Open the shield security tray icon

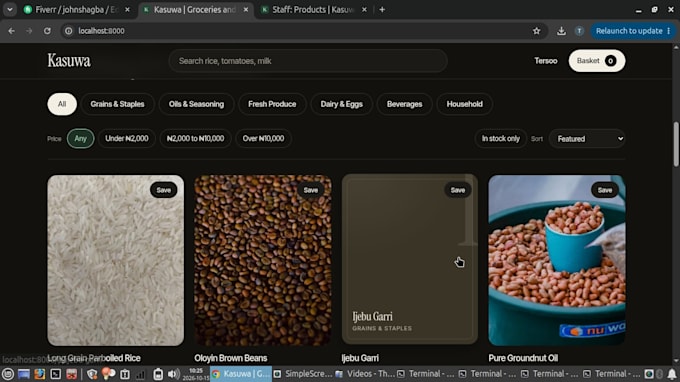point(92,374)
